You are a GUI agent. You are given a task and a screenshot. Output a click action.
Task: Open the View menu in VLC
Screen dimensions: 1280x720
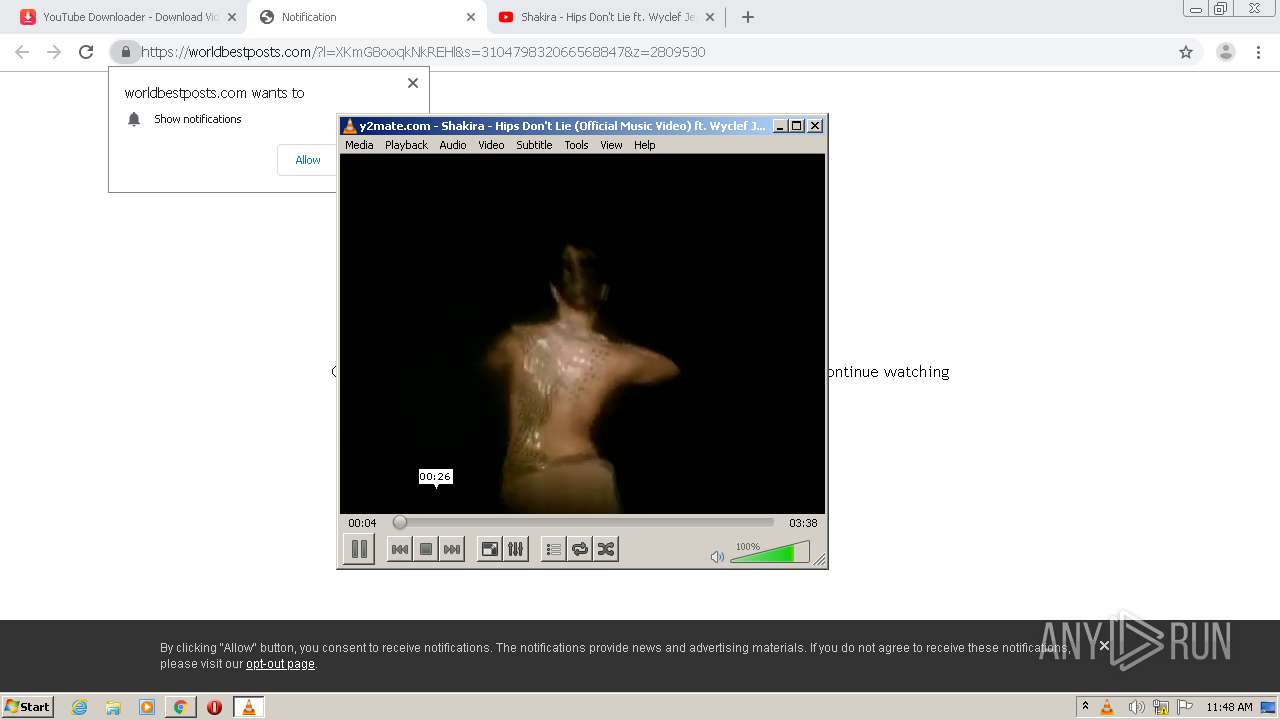(611, 145)
